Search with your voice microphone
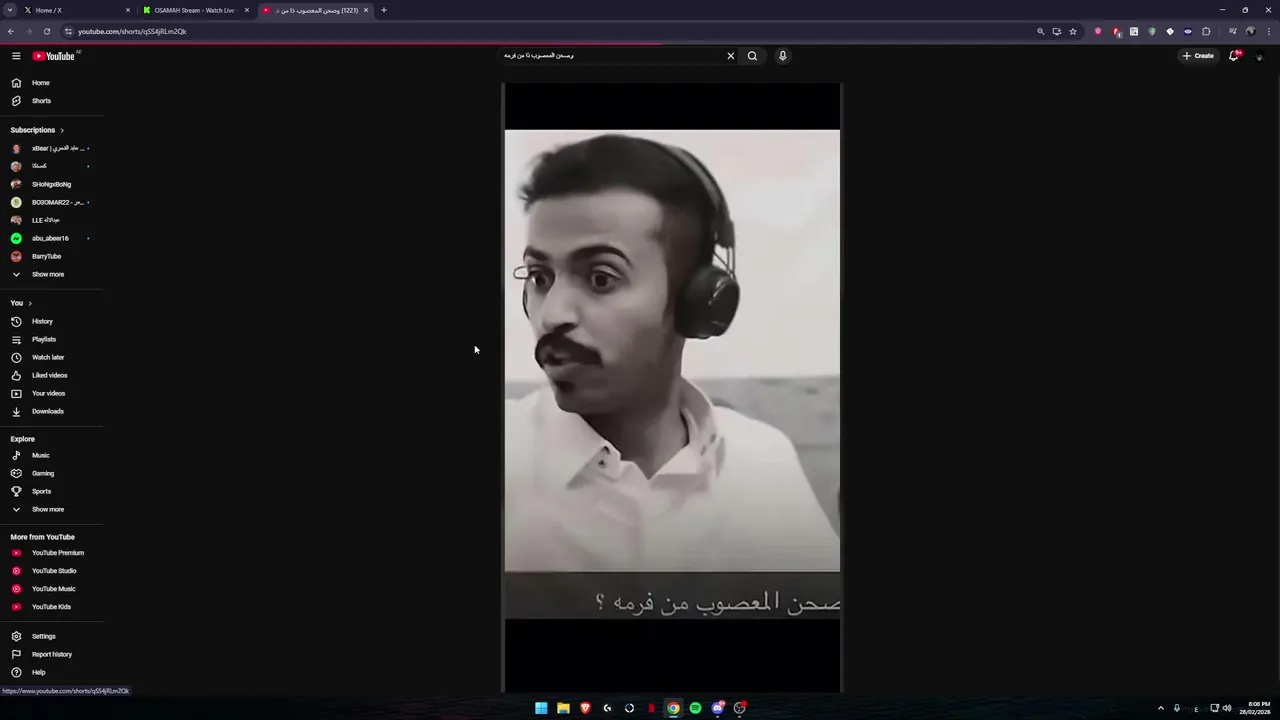The height and width of the screenshot is (720, 1280). tap(783, 56)
